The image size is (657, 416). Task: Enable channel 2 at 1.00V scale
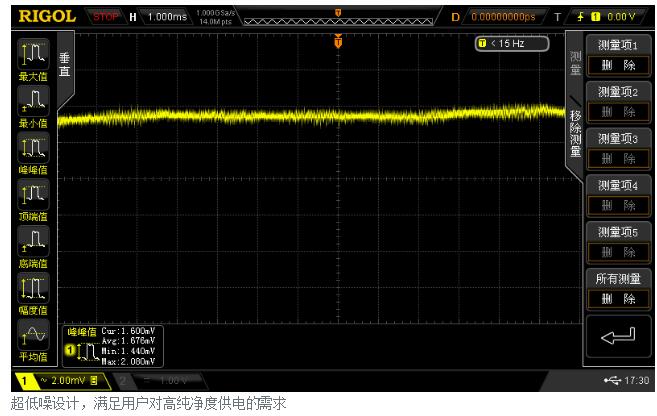click(x=160, y=381)
